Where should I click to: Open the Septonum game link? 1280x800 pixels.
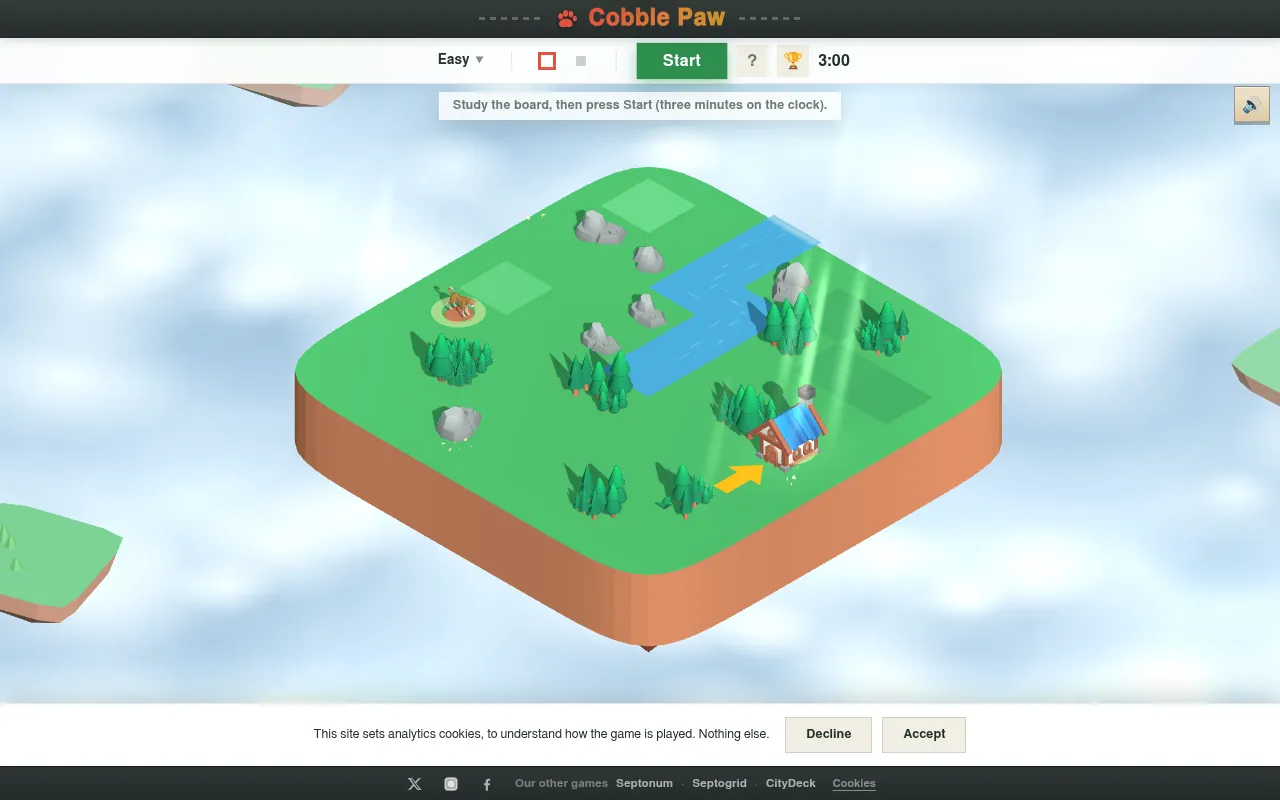pos(644,784)
